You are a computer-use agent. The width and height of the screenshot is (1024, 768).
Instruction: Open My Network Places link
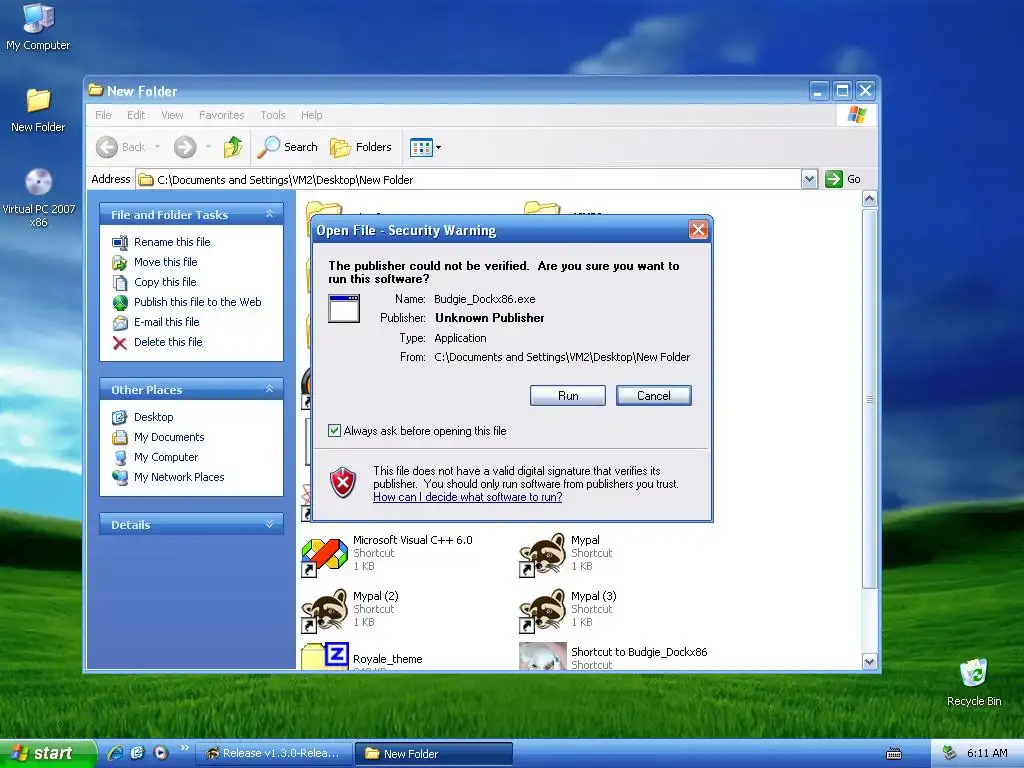[179, 477]
